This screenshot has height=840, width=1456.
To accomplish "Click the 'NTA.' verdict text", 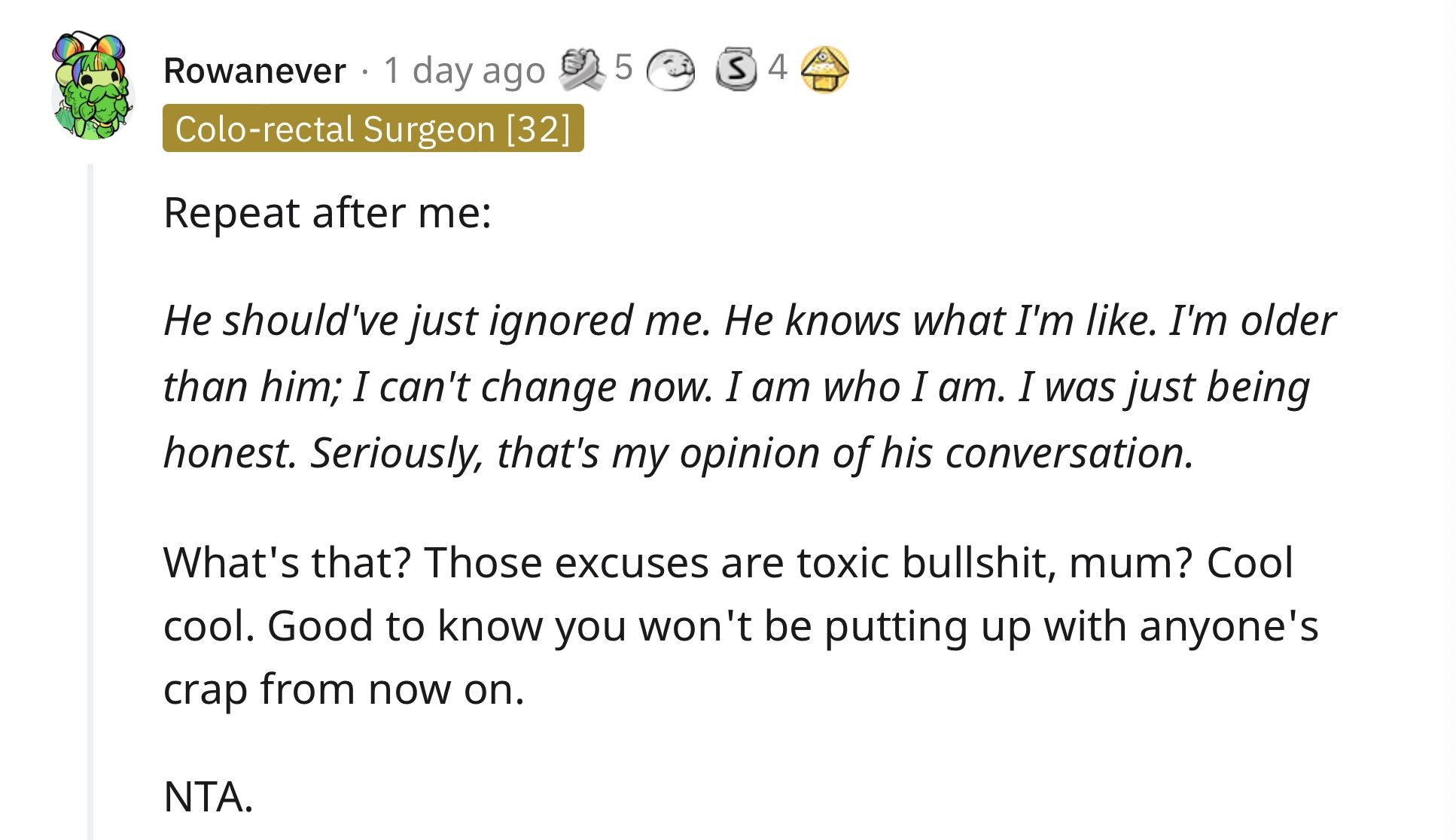I will 208,796.
